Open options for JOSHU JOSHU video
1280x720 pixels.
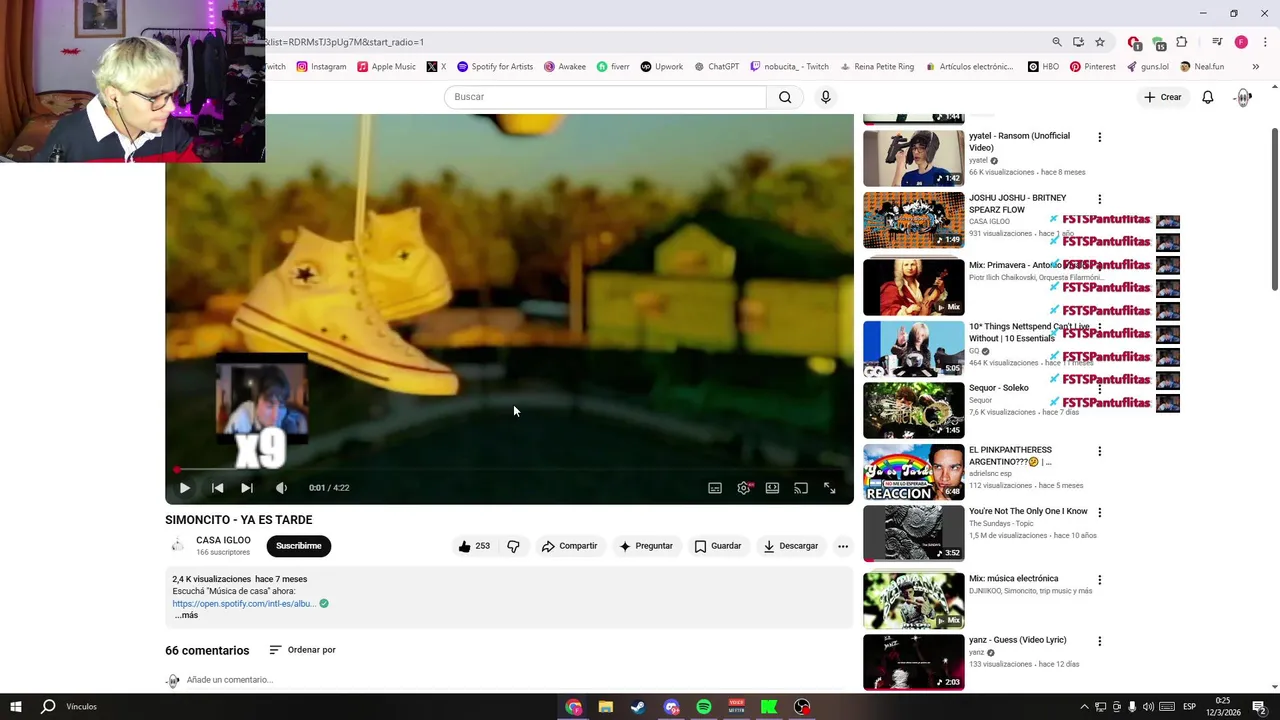click(x=1099, y=199)
